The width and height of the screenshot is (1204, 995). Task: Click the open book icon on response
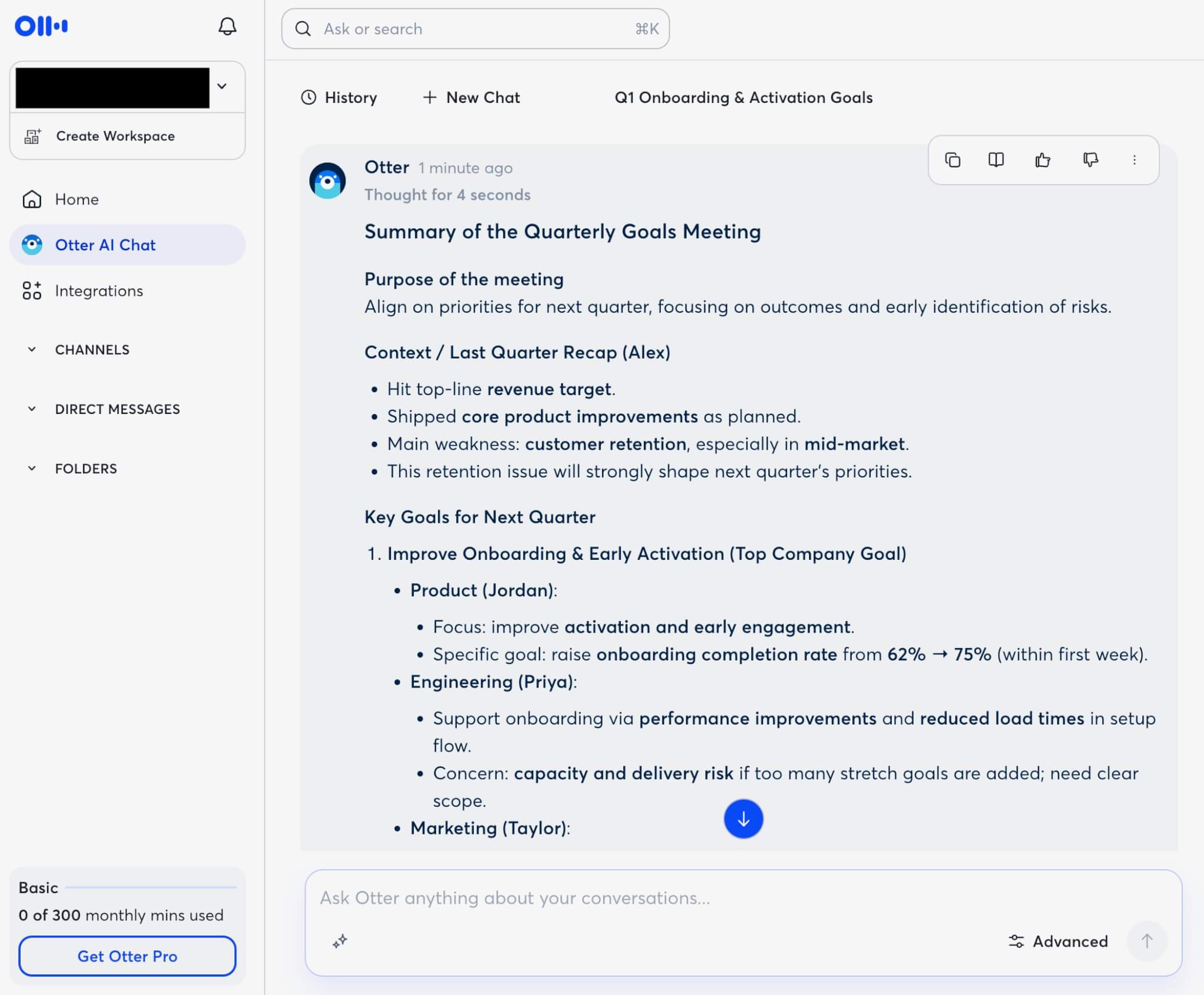click(996, 160)
